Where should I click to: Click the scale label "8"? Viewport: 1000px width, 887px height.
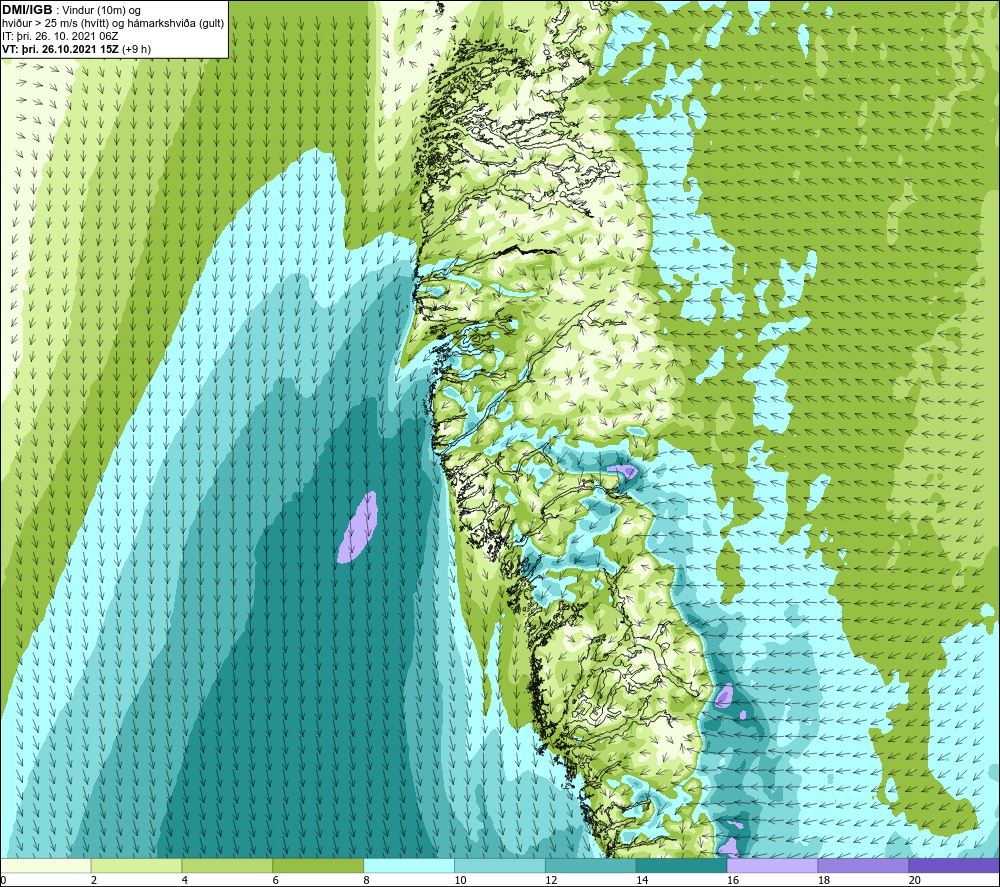366,880
